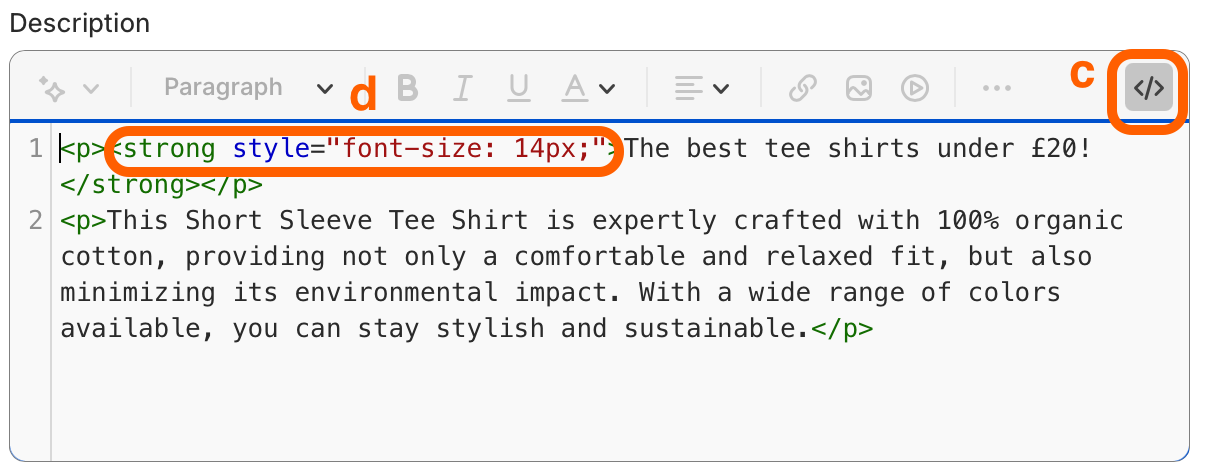Viewport: 1220px width, 474px height.
Task: Open the AI generate text sparkle menu
Action: click(52, 88)
